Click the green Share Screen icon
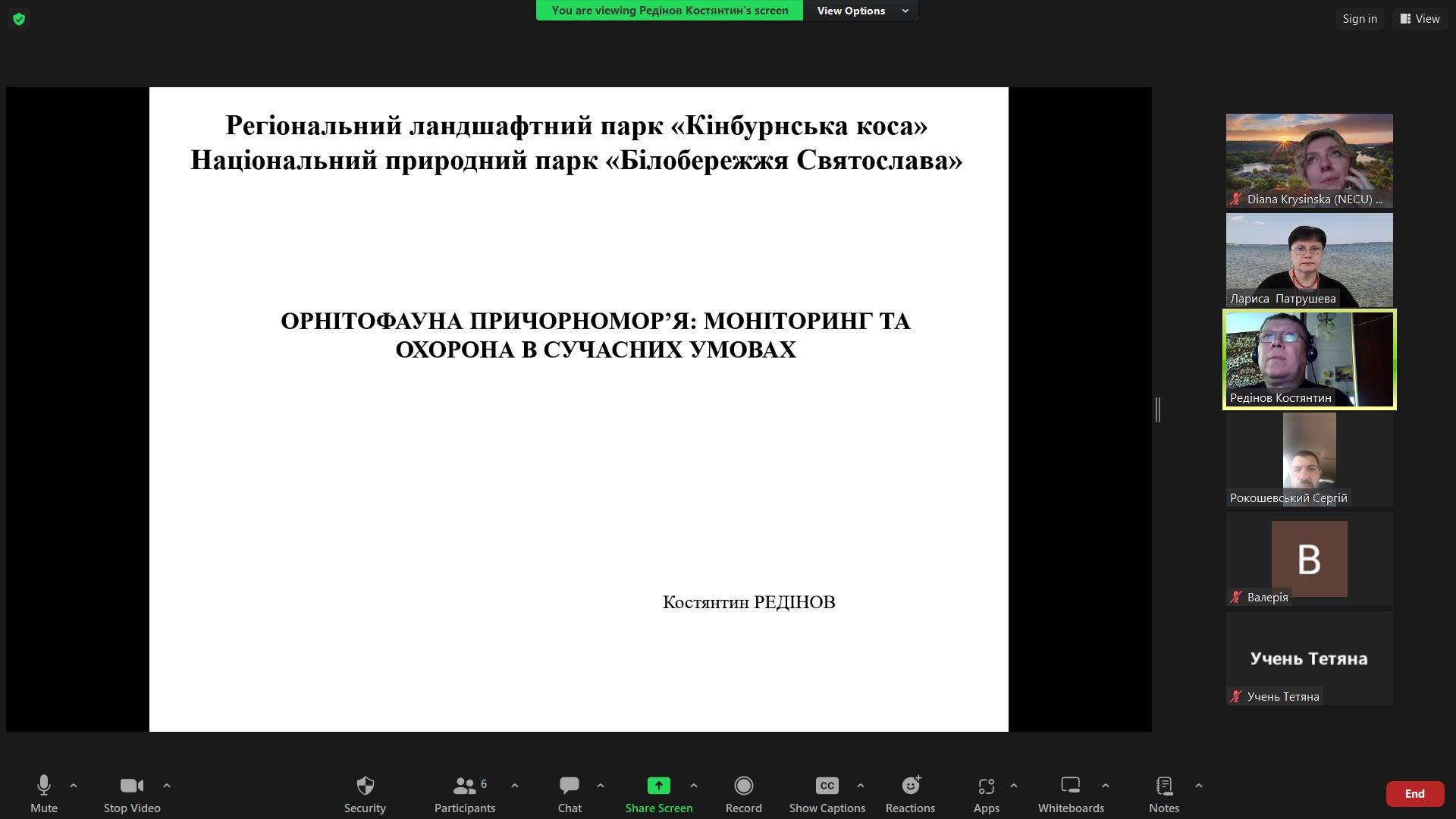 tap(658, 786)
